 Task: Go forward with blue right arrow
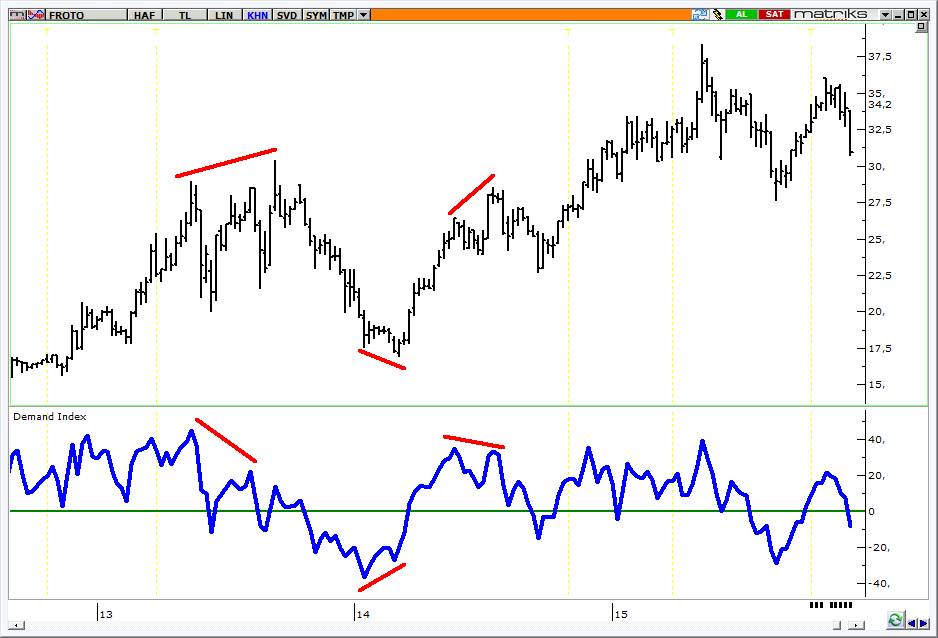pos(924,624)
